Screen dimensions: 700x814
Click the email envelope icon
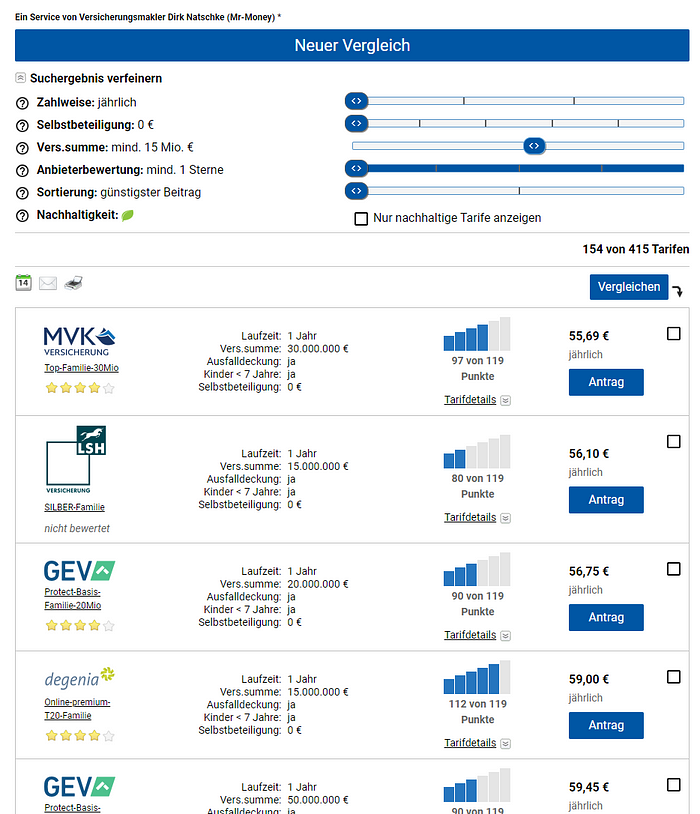click(48, 283)
